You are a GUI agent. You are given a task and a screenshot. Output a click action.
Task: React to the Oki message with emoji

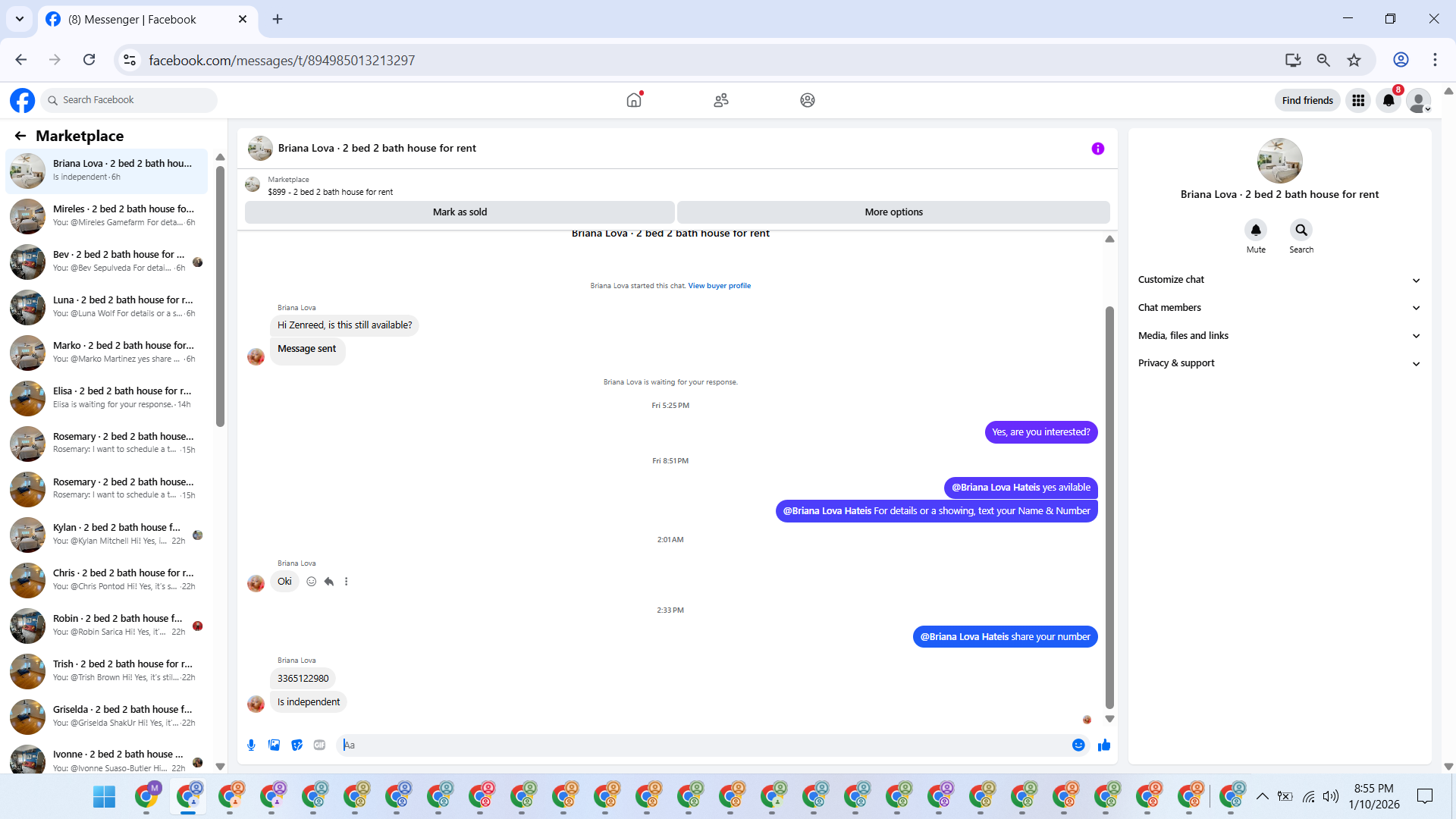tap(311, 582)
